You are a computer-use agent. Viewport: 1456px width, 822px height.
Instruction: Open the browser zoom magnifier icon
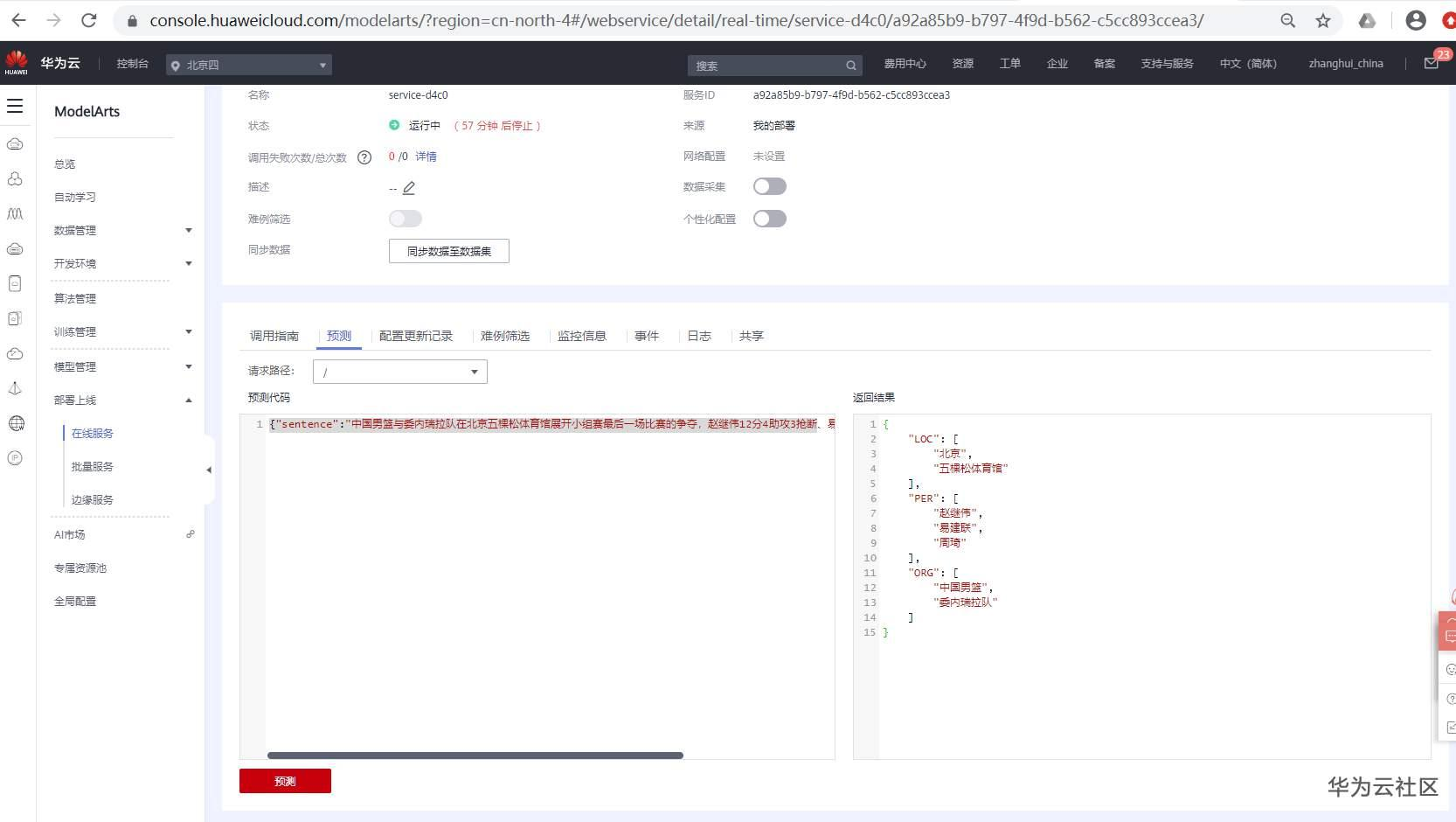1288,20
